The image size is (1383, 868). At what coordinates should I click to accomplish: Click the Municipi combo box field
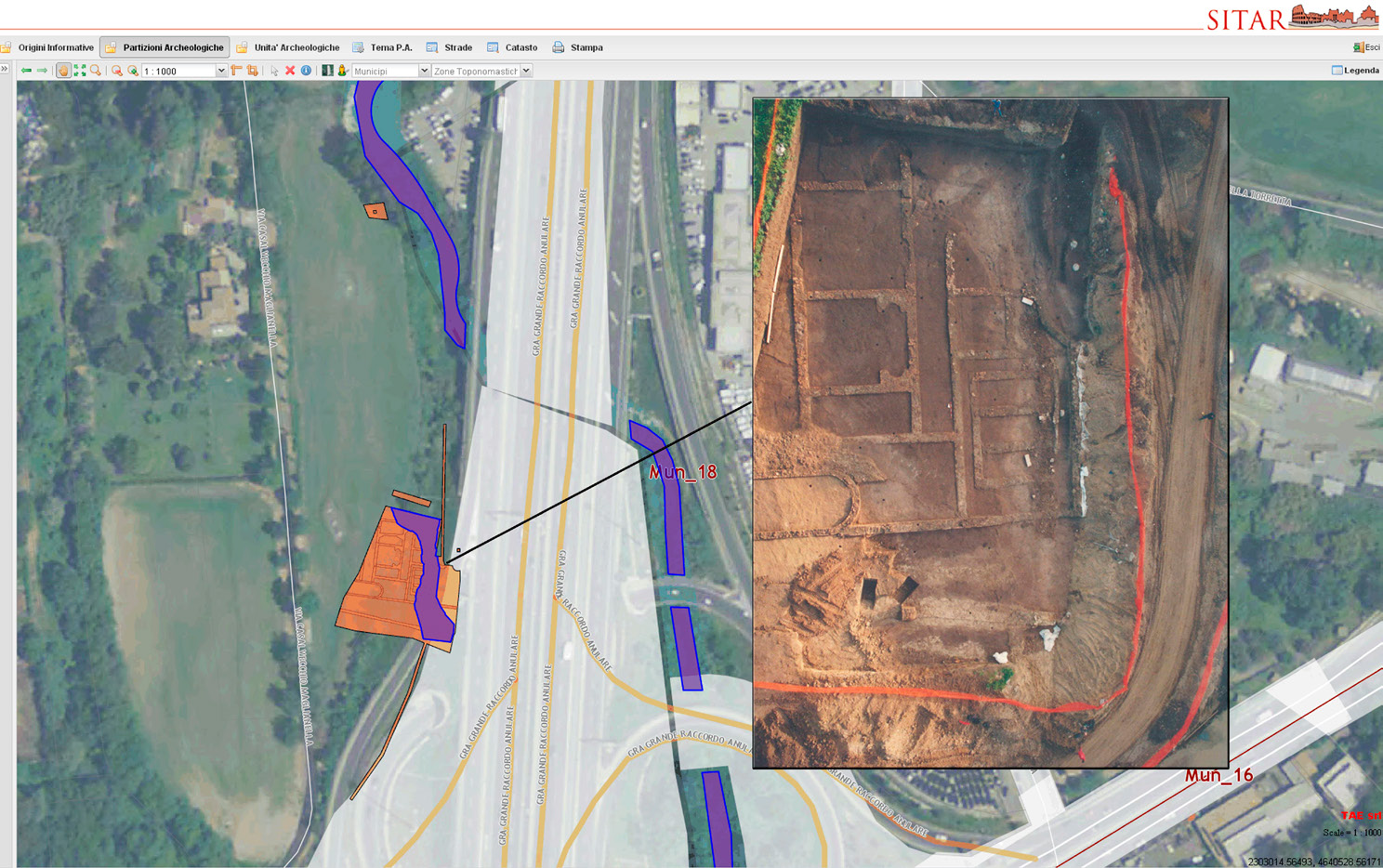point(385,71)
